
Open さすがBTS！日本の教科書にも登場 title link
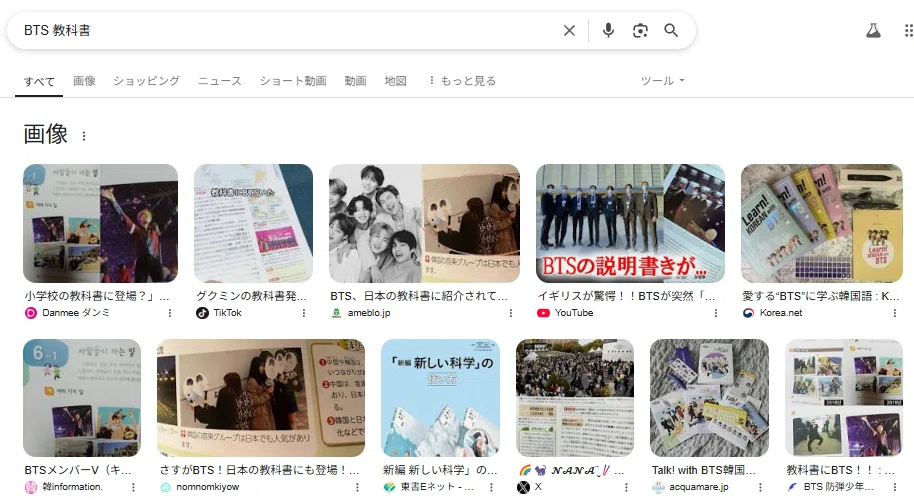tap(259, 470)
